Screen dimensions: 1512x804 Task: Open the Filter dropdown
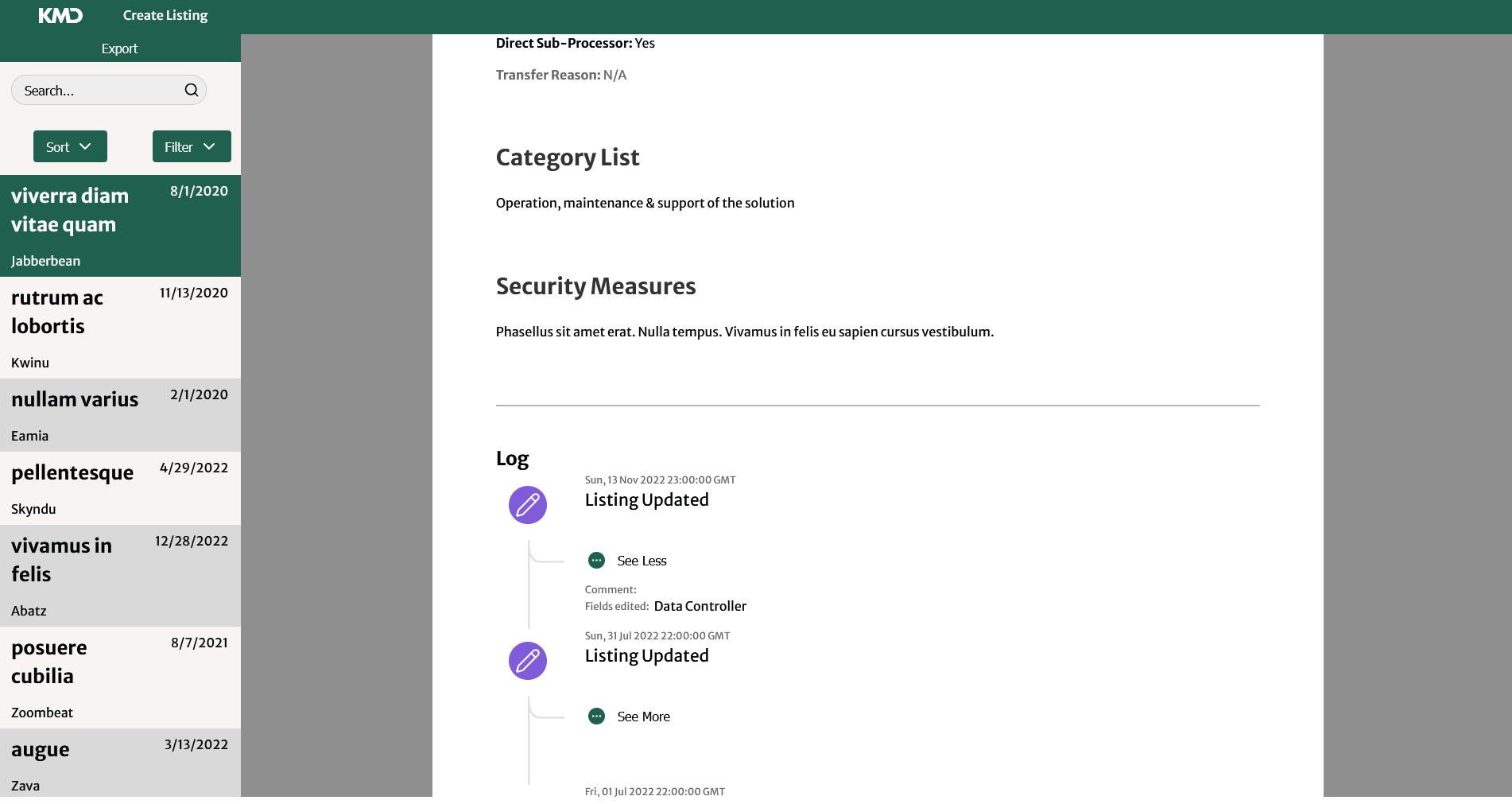coord(192,146)
